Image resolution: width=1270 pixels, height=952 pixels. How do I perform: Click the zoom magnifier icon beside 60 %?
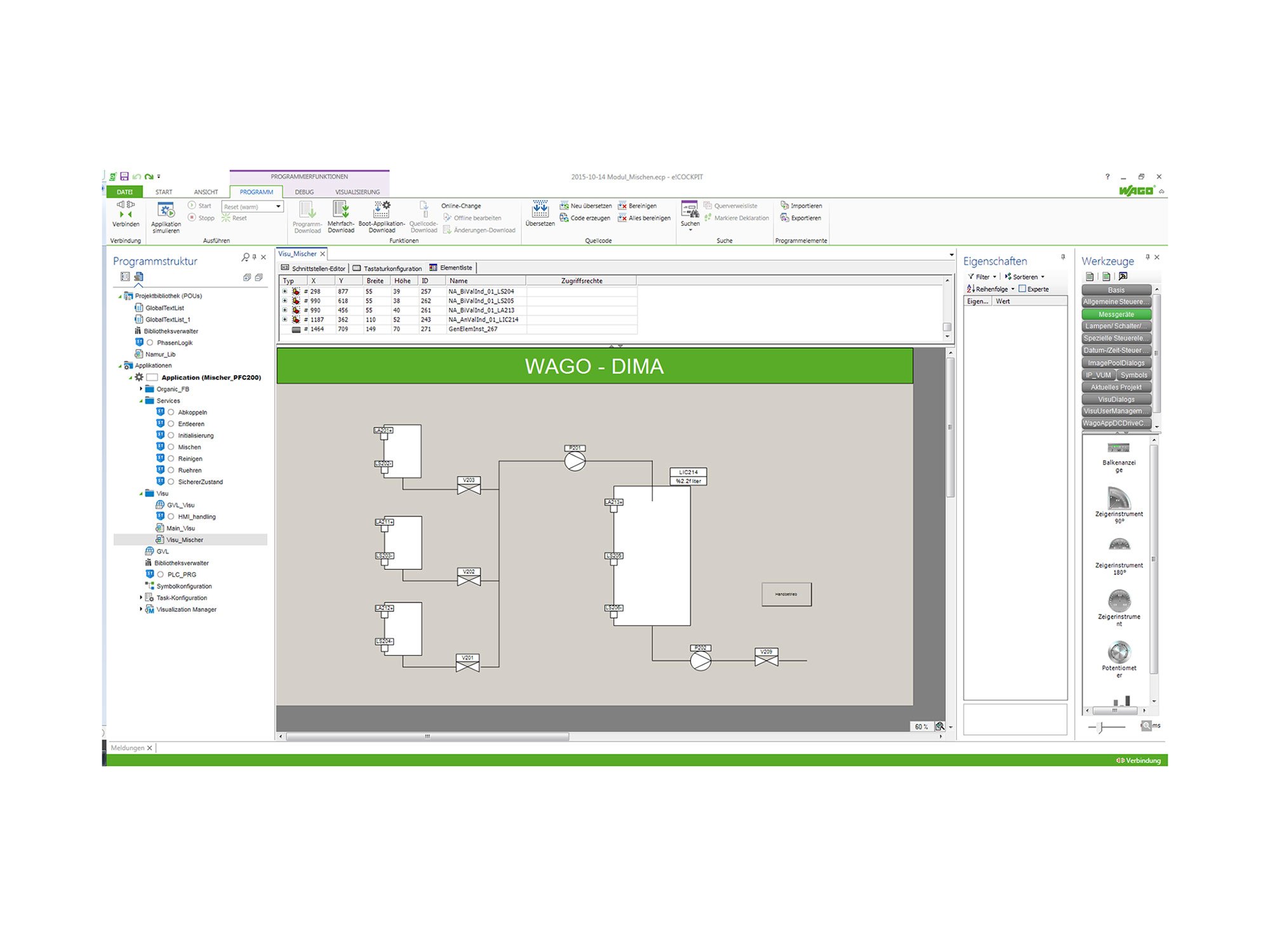click(x=940, y=726)
